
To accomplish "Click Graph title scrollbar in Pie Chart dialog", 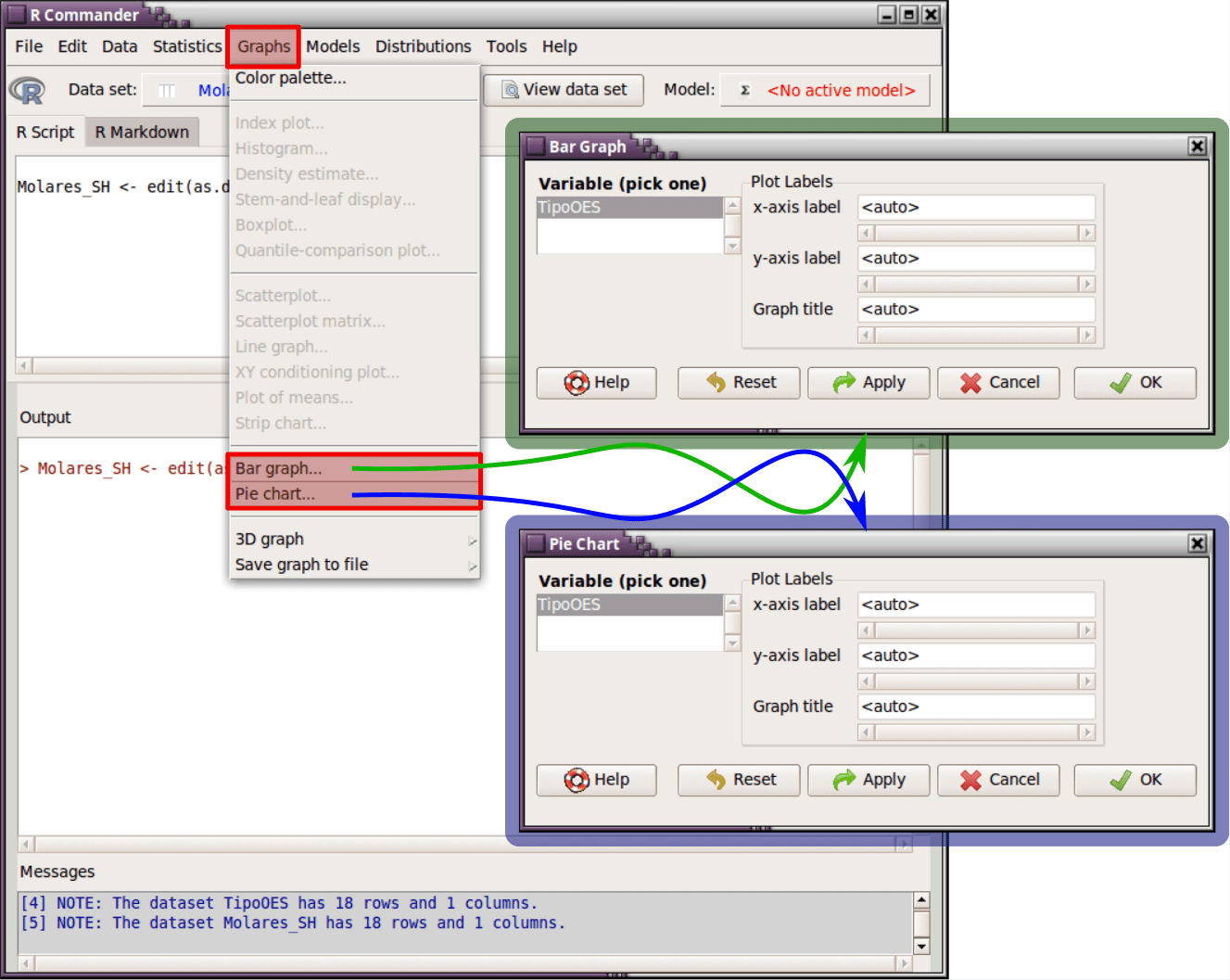I will tap(976, 732).
